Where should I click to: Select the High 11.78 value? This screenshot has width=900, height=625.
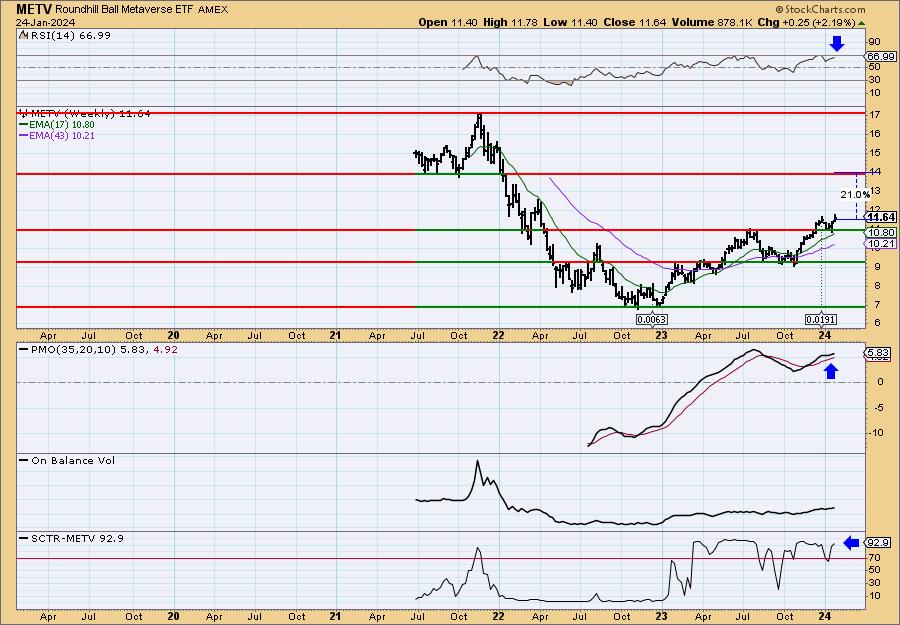[x=510, y=22]
